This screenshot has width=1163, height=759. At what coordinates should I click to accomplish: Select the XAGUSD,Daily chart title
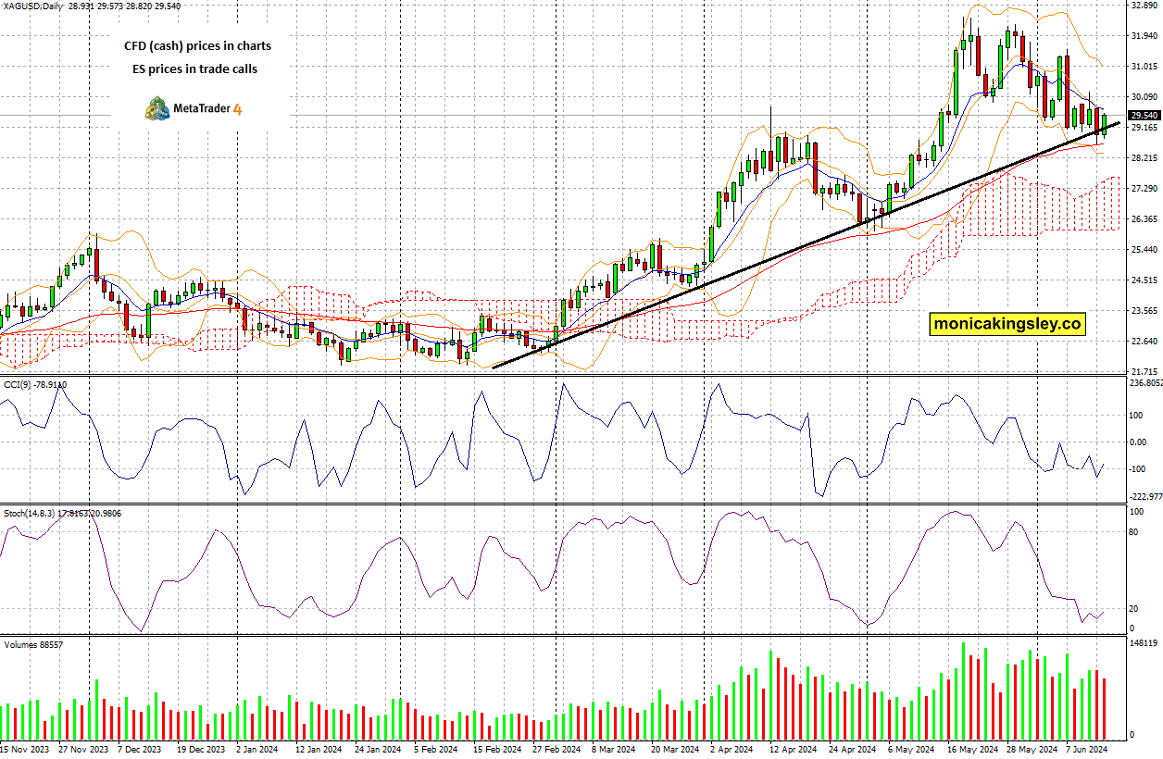[x=32, y=6]
